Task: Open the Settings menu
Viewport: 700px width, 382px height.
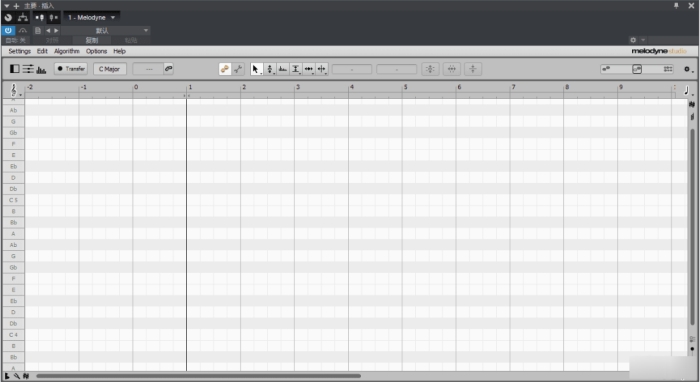Action: (x=20, y=51)
